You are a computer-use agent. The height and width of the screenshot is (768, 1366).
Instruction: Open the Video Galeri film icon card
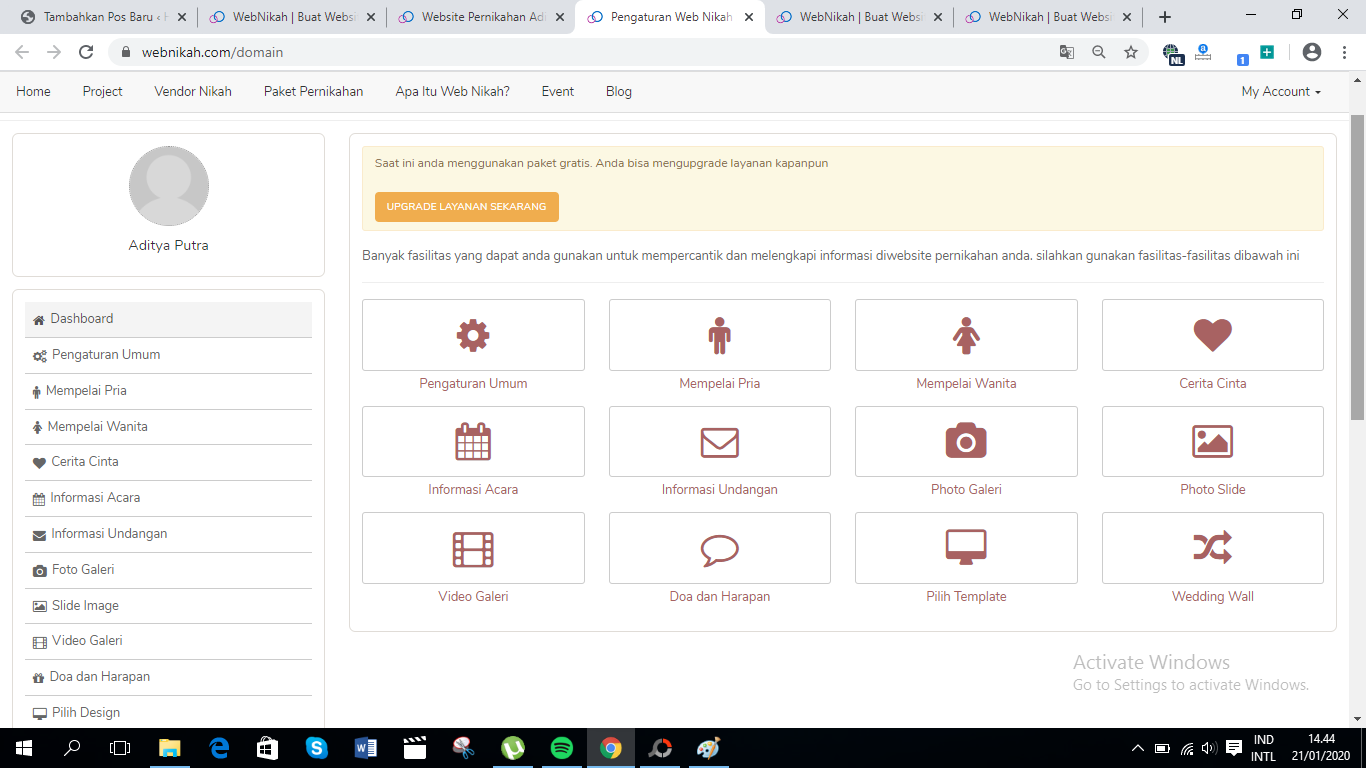pyautogui.click(x=473, y=547)
